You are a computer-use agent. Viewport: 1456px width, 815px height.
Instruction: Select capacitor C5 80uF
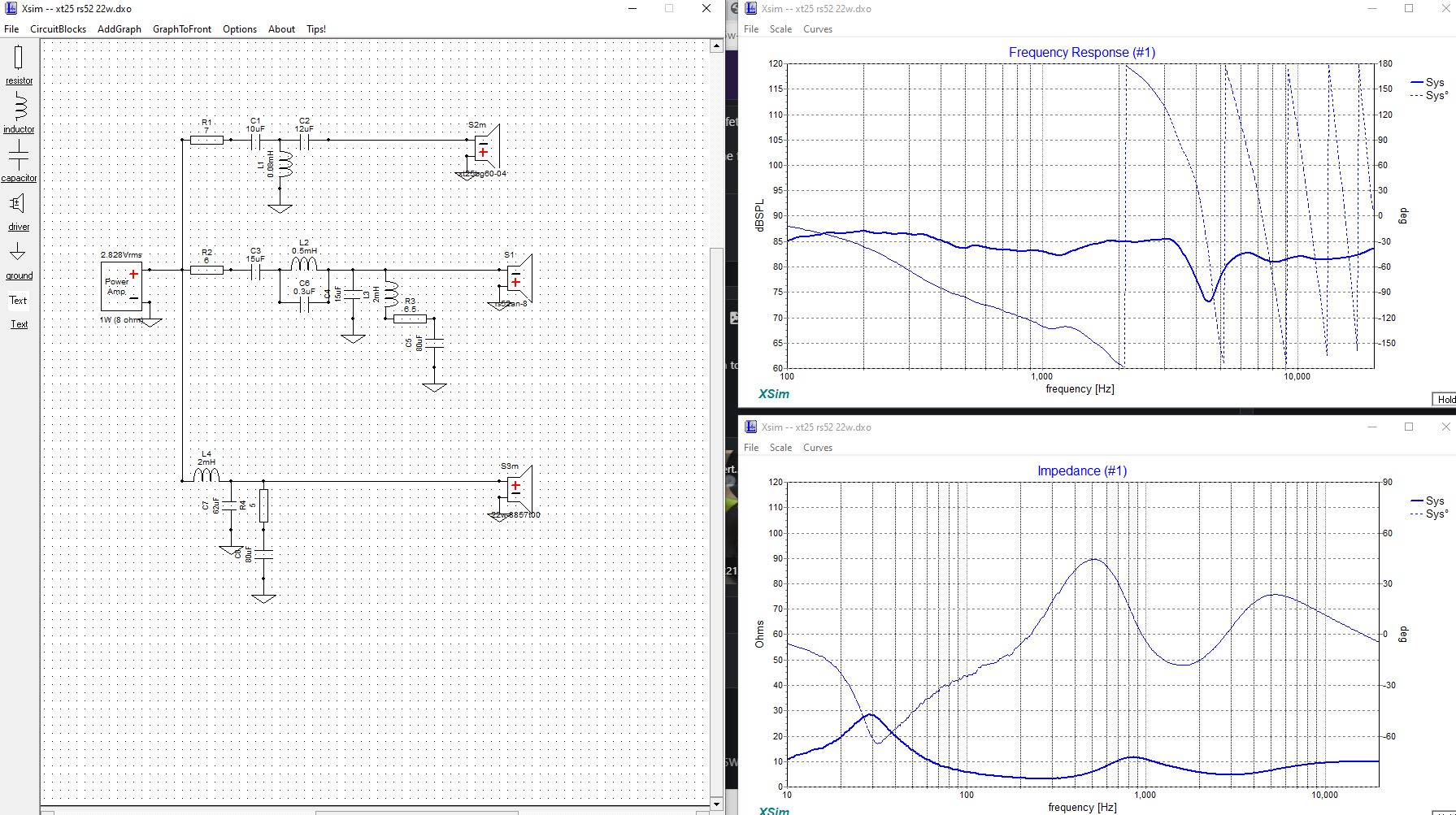tap(434, 343)
